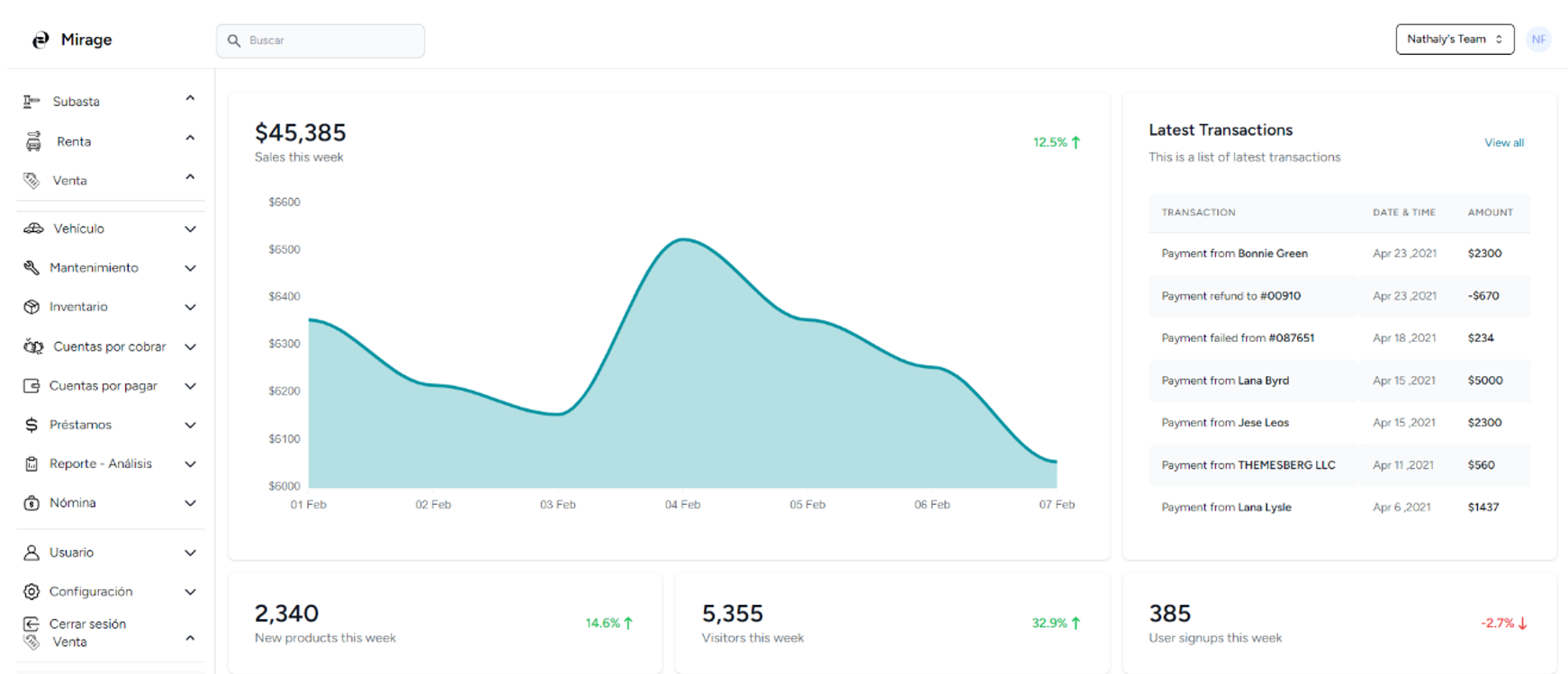Select the Mantenimiento wrench icon
The width and height of the screenshot is (1568, 674).
pos(32,267)
